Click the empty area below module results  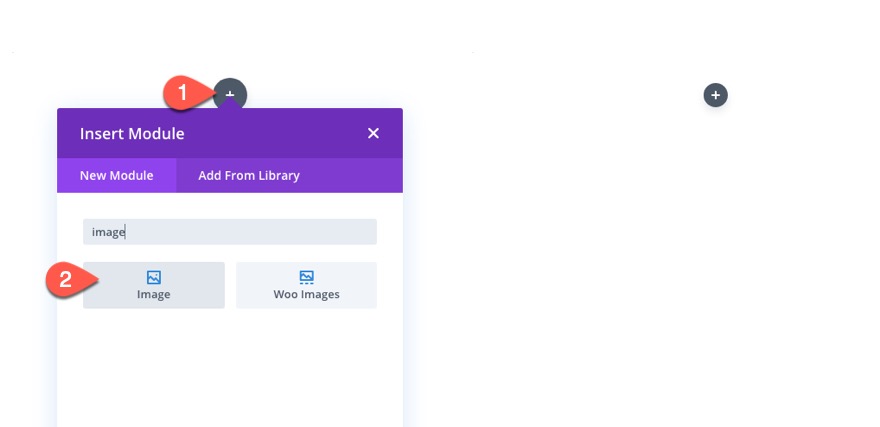[230, 370]
